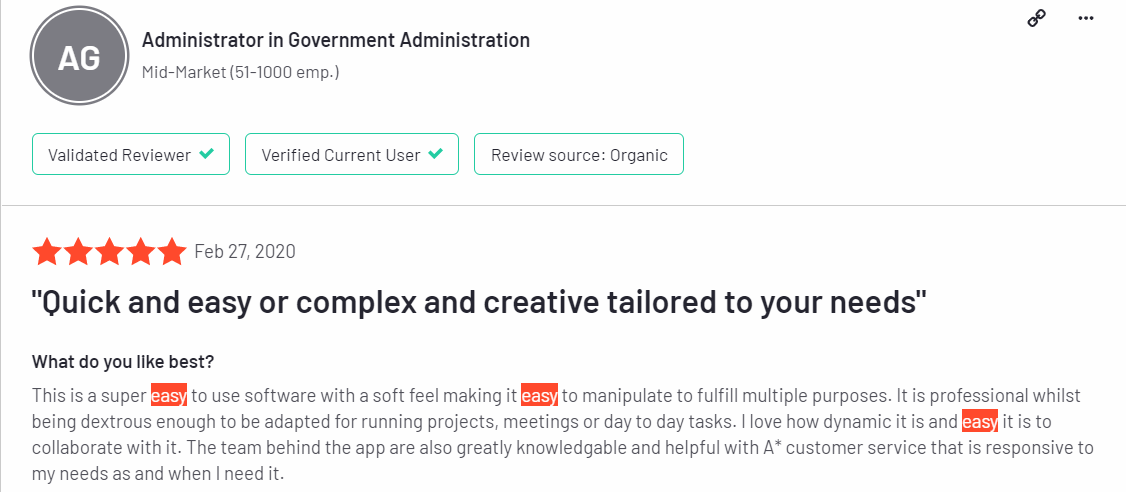
Task: Copy review link using the chain icon
Action: 1036,19
